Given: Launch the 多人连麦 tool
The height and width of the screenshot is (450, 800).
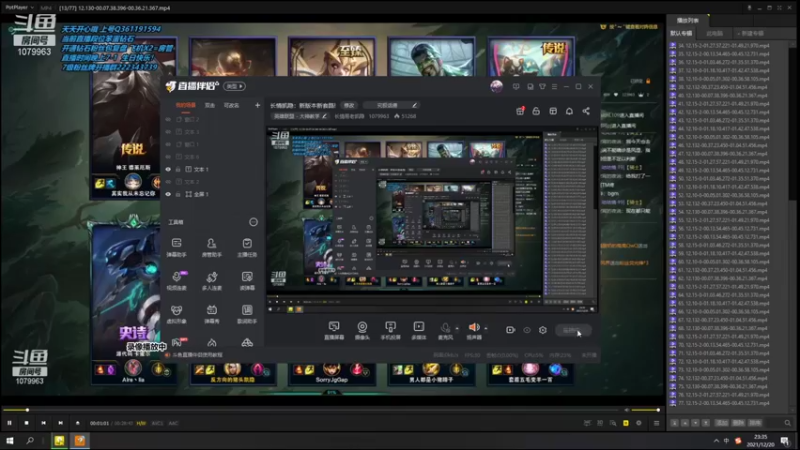Looking at the screenshot, I should 212,281.
